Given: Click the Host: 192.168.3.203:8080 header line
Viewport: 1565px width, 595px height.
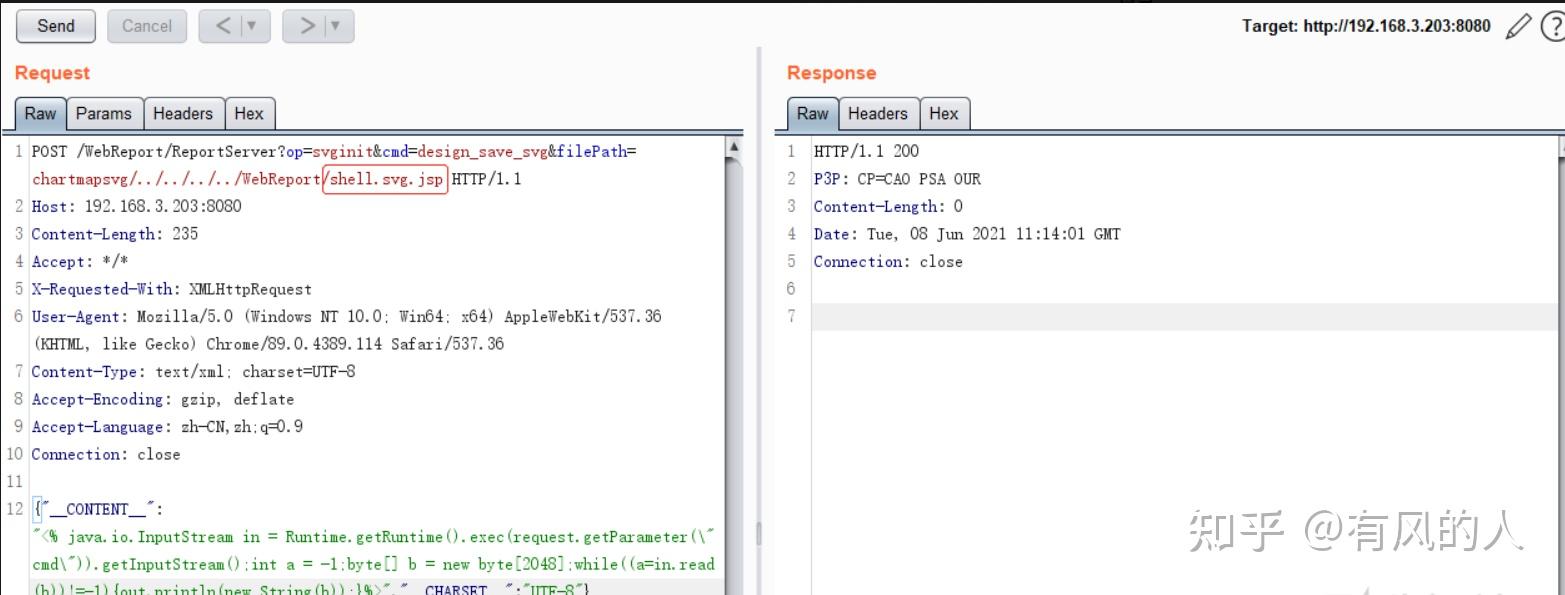Looking at the screenshot, I should tap(136, 207).
